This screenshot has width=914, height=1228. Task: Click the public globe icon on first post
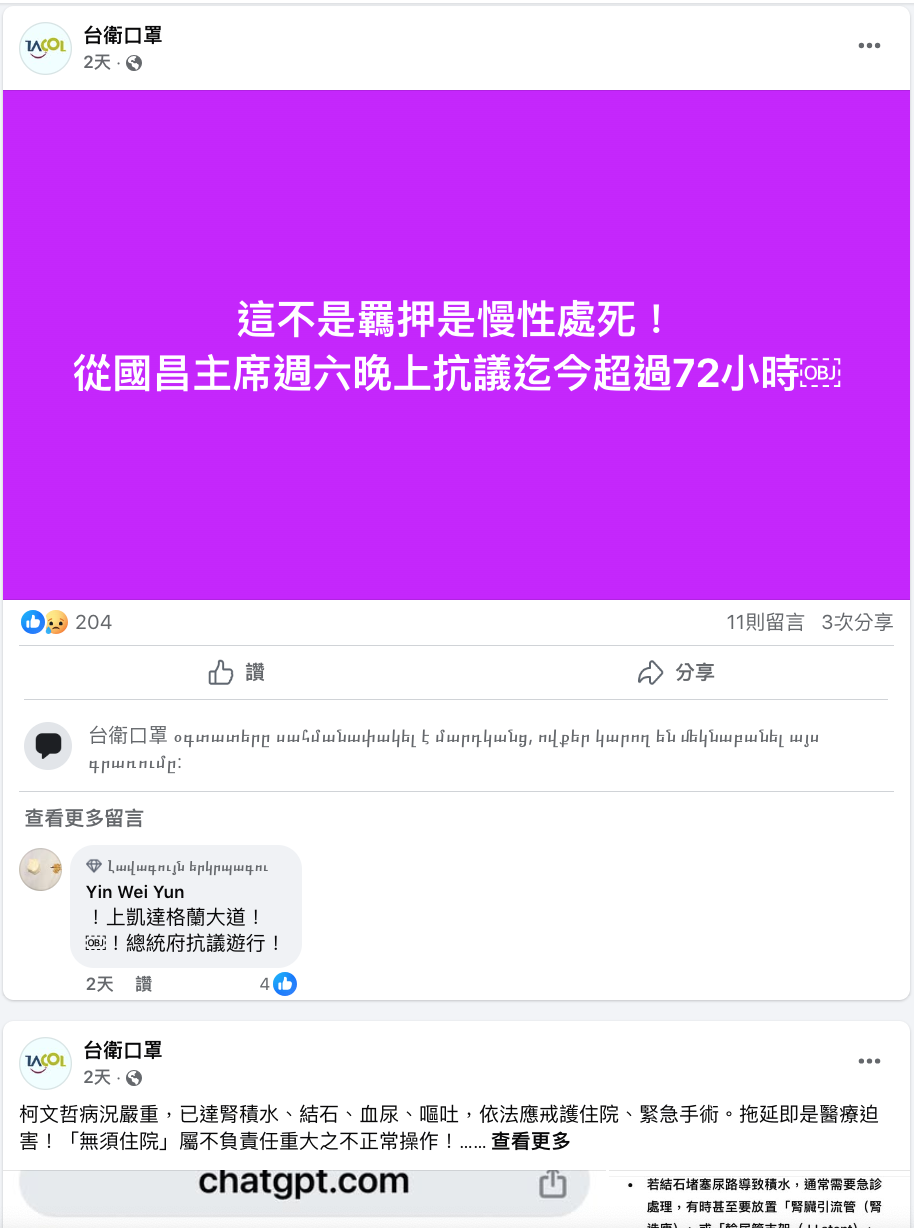click(134, 63)
